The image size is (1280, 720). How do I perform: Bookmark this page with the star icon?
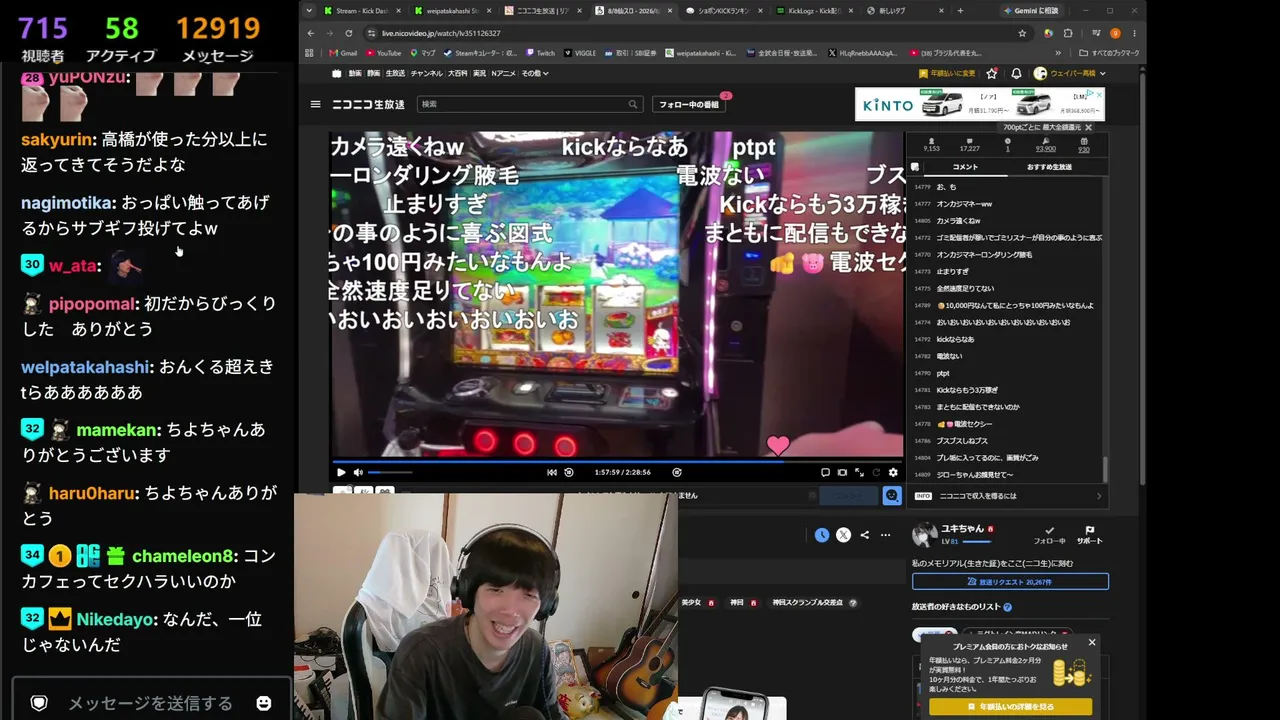[x=1022, y=33]
